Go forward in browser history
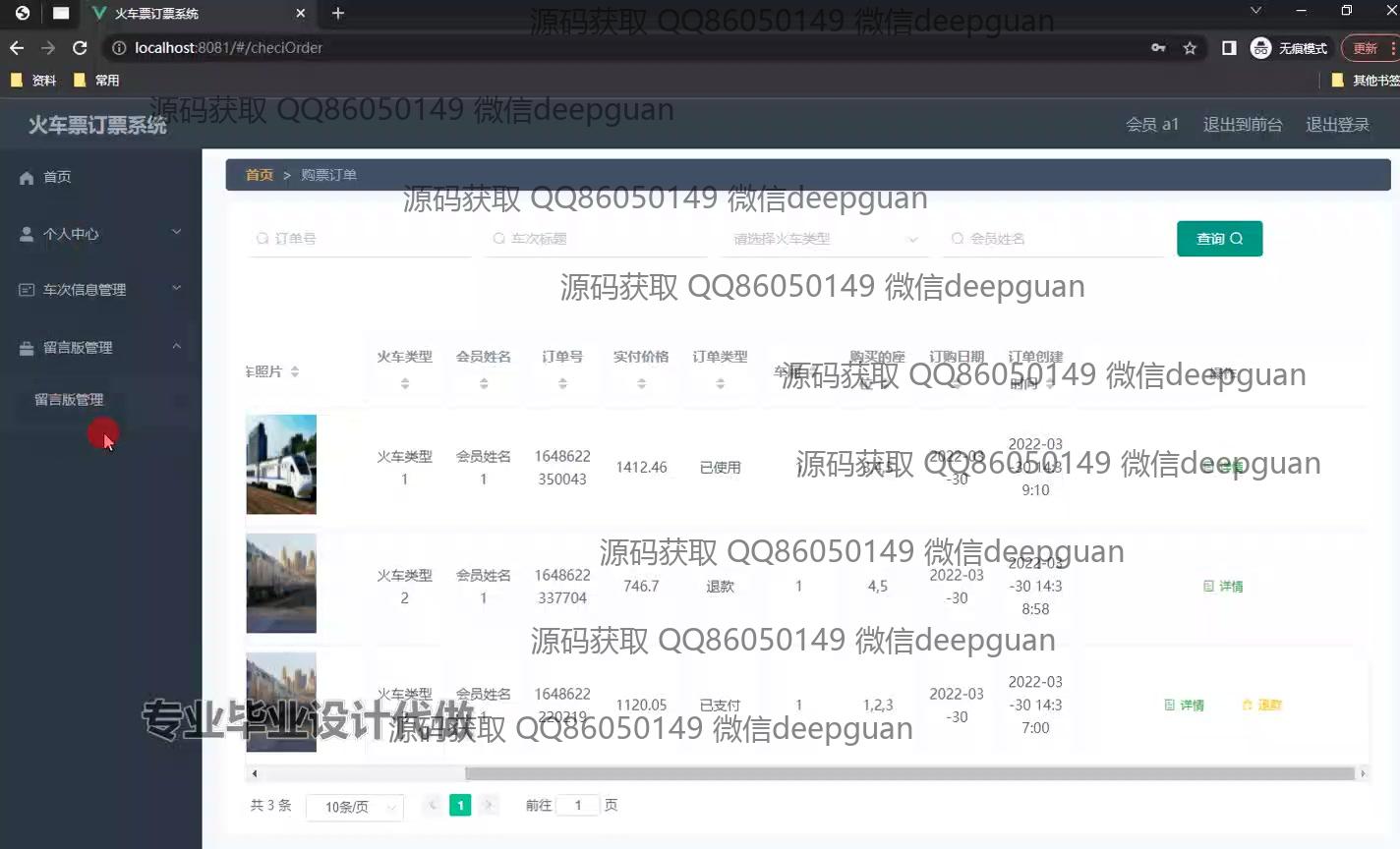 tap(48, 47)
